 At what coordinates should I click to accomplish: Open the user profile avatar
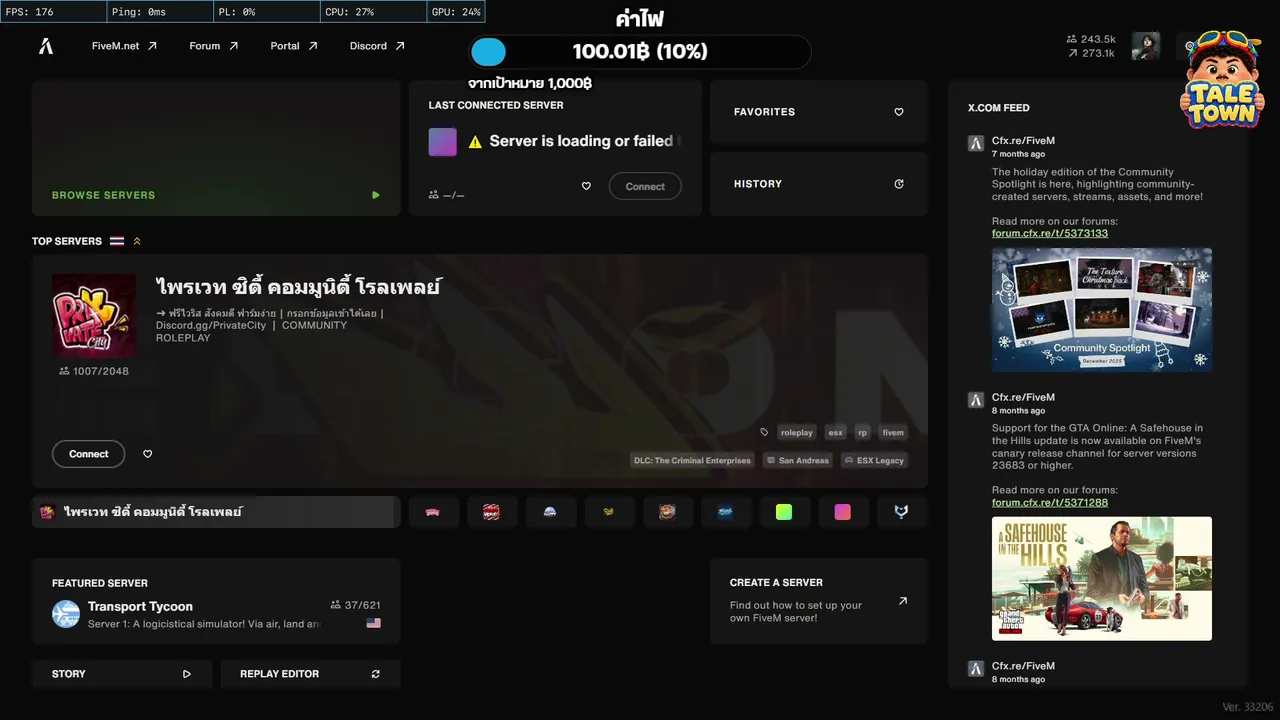[x=1145, y=46]
